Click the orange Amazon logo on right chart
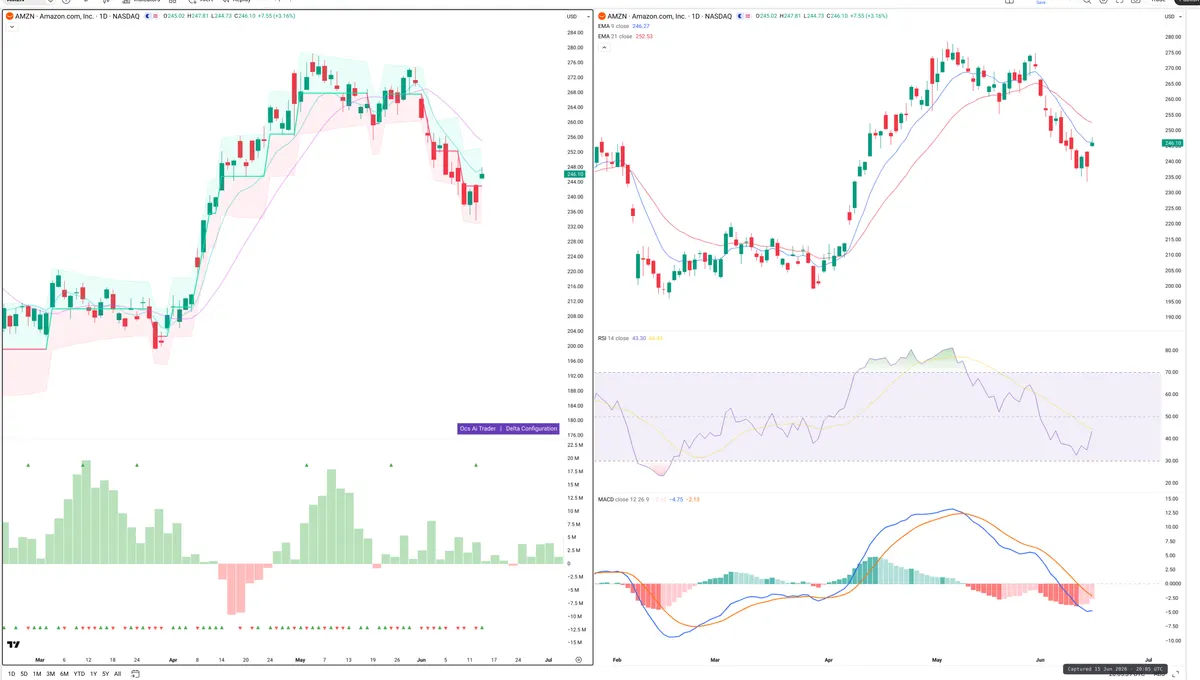 point(601,16)
